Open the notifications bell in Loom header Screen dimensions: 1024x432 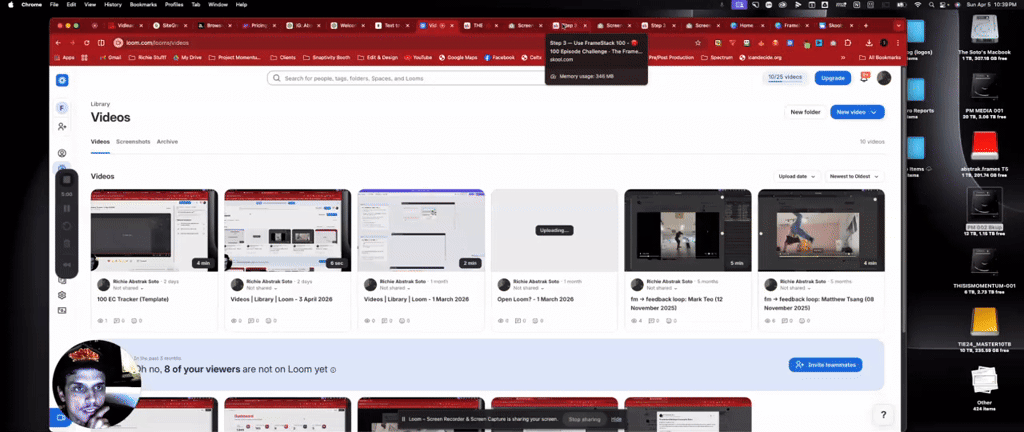click(865, 77)
